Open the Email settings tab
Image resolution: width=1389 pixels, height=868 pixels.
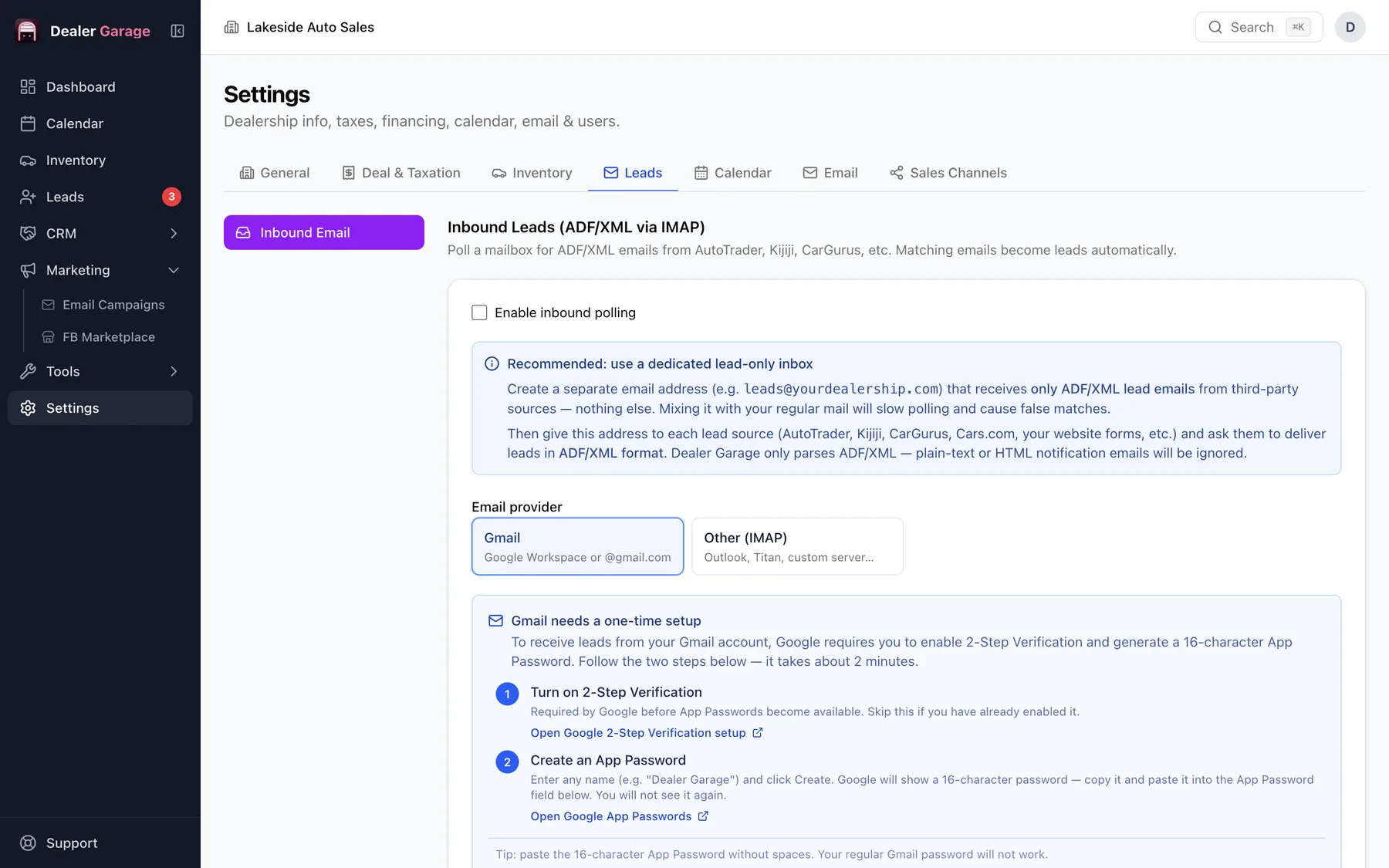(830, 173)
